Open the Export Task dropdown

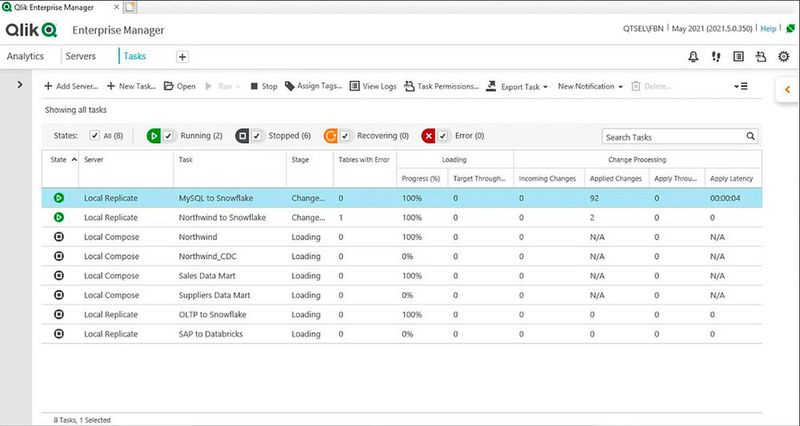click(x=517, y=86)
